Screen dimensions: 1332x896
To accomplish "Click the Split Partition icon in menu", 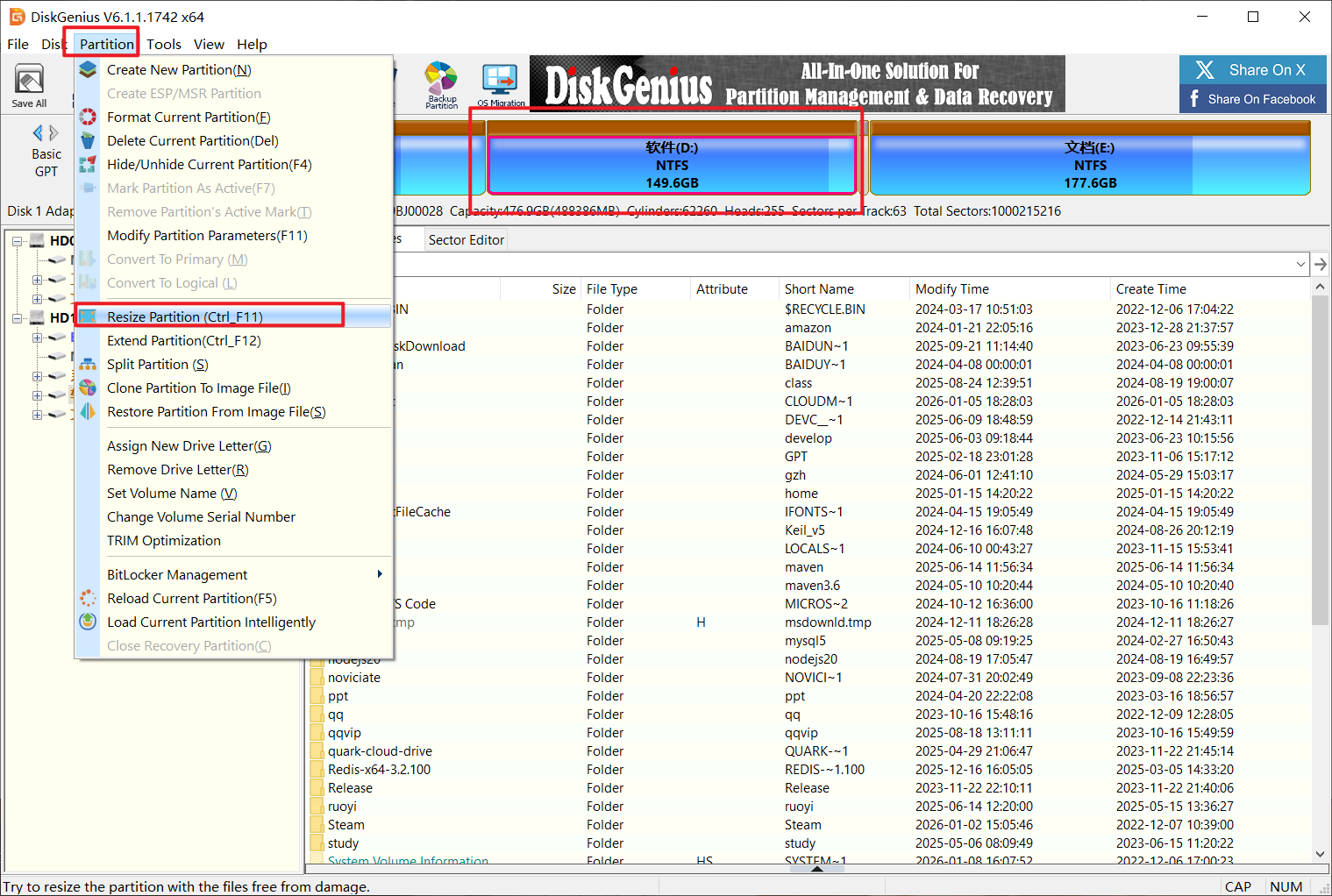I will coord(88,365).
